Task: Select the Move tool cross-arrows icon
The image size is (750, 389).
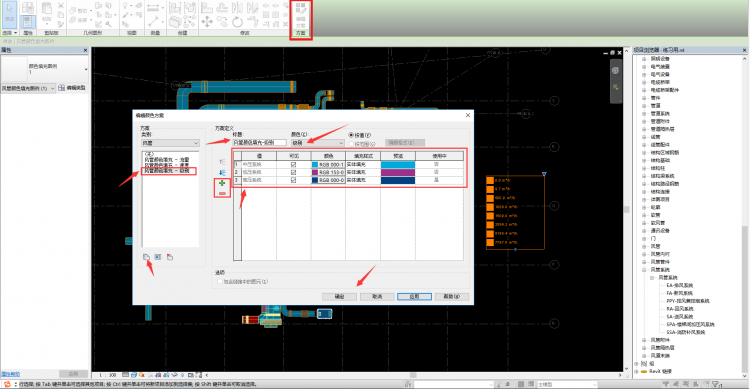Action: 207,21
